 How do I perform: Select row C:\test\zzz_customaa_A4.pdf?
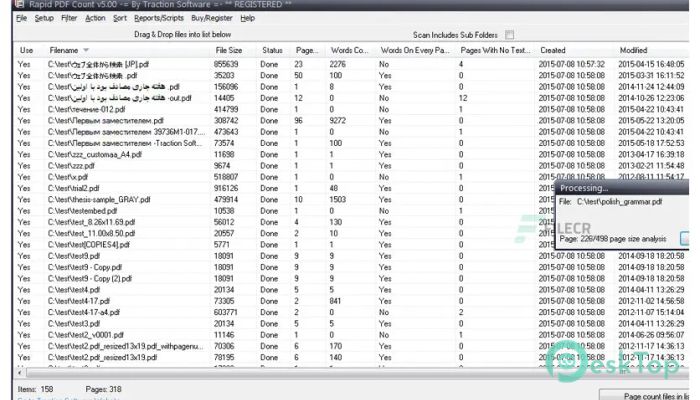(352, 154)
